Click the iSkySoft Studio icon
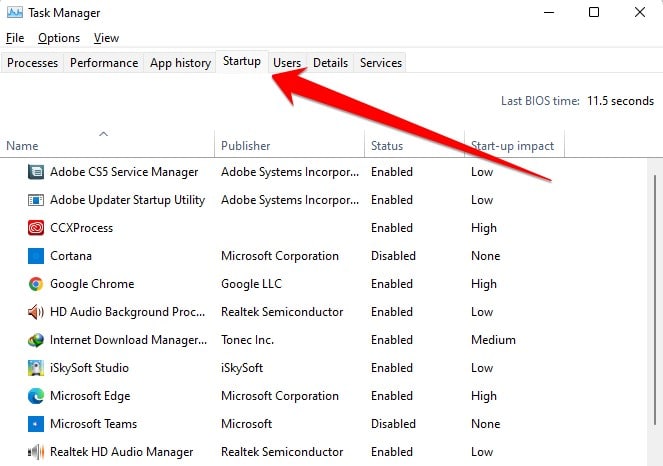The image size is (663, 466). pyautogui.click(x=36, y=368)
